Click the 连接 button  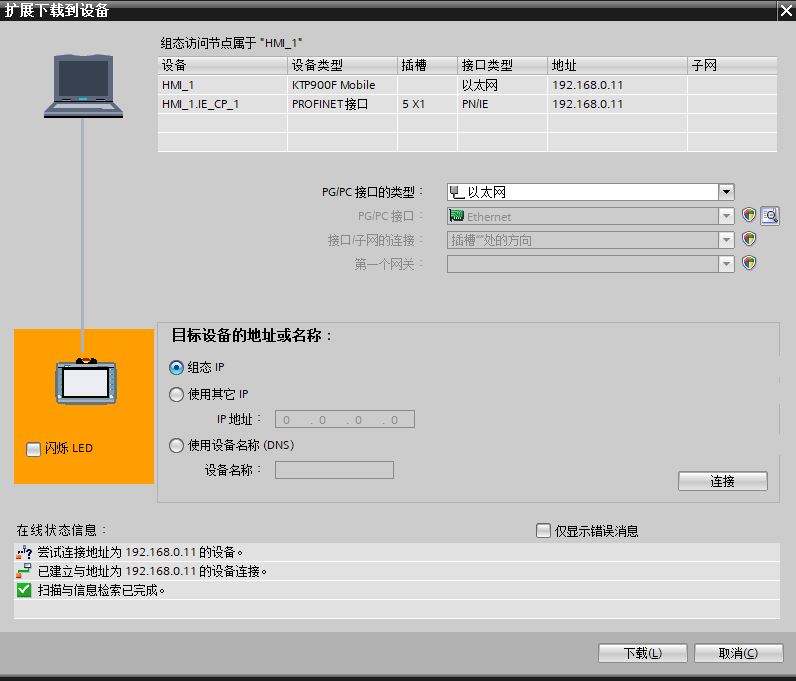722,481
